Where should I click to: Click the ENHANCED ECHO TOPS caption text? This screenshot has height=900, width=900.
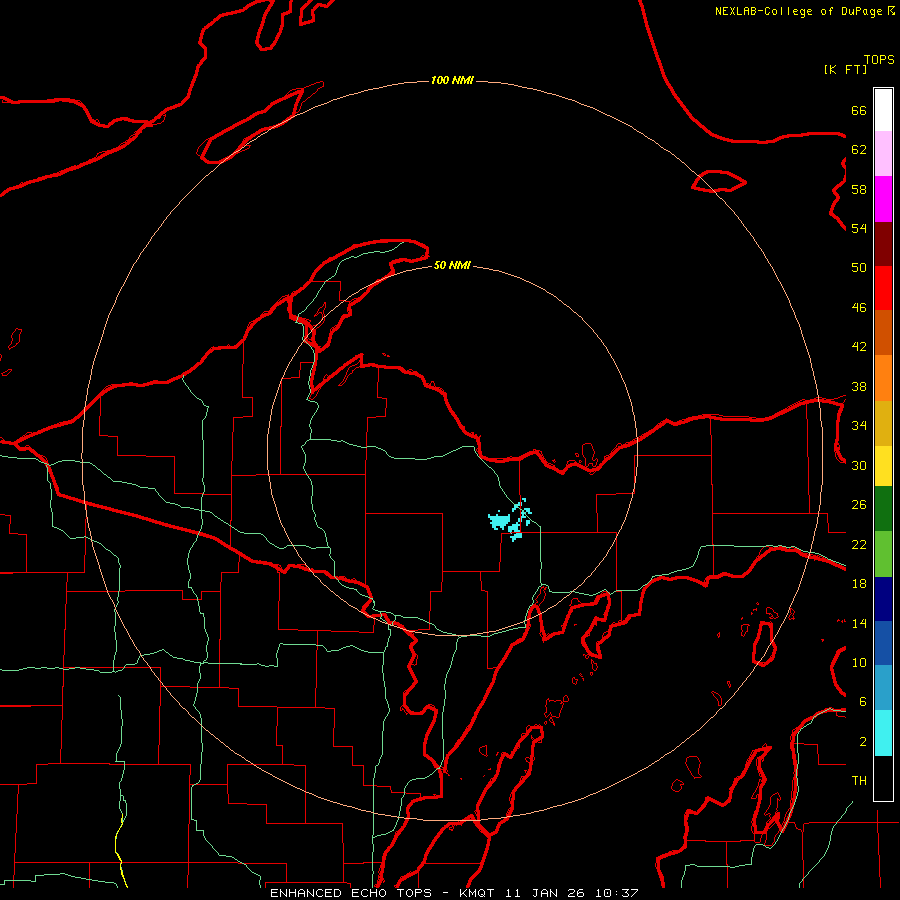[x=351, y=893]
